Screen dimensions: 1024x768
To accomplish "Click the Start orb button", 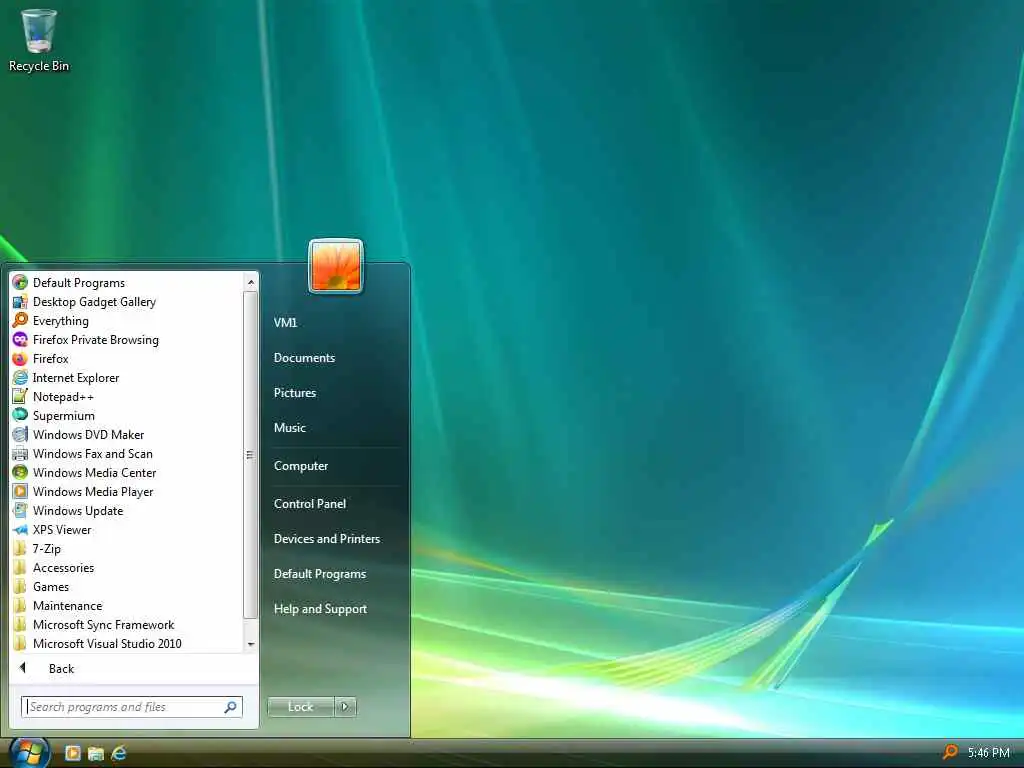I will [x=28, y=753].
